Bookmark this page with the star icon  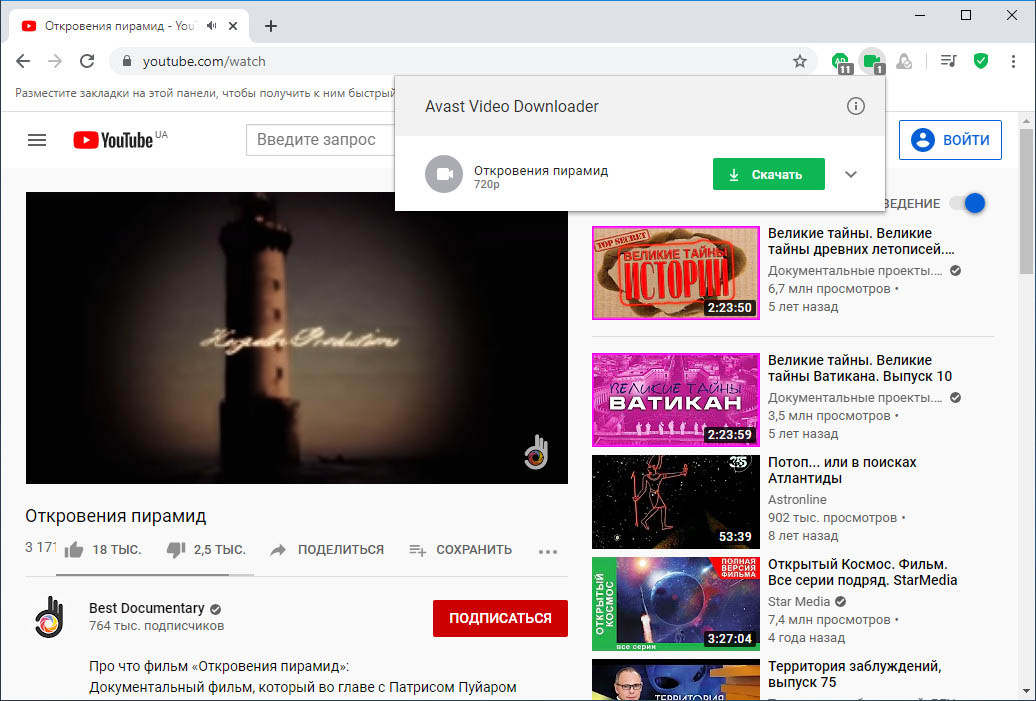(x=799, y=61)
